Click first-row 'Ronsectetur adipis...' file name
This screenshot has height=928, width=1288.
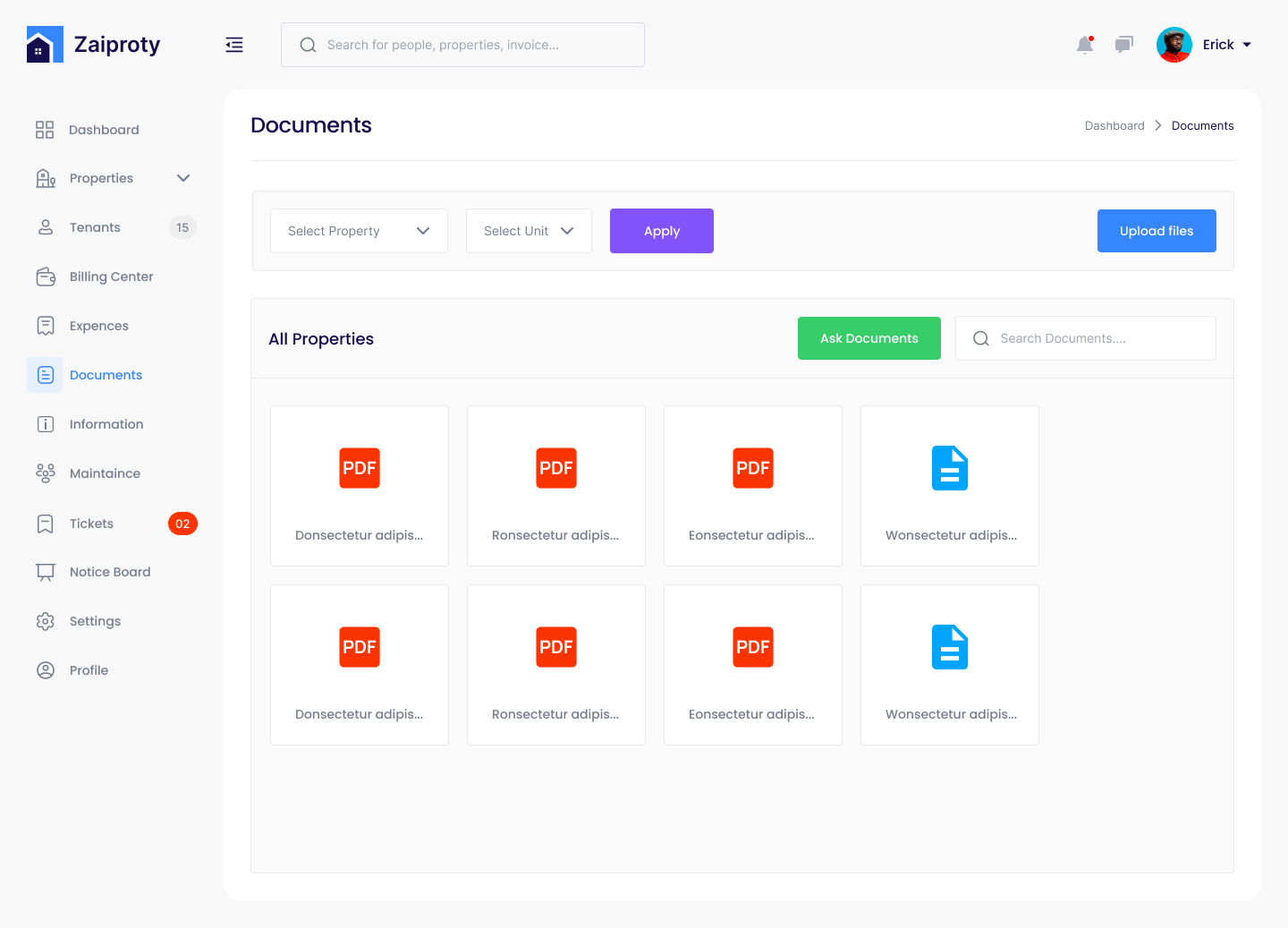coord(555,535)
